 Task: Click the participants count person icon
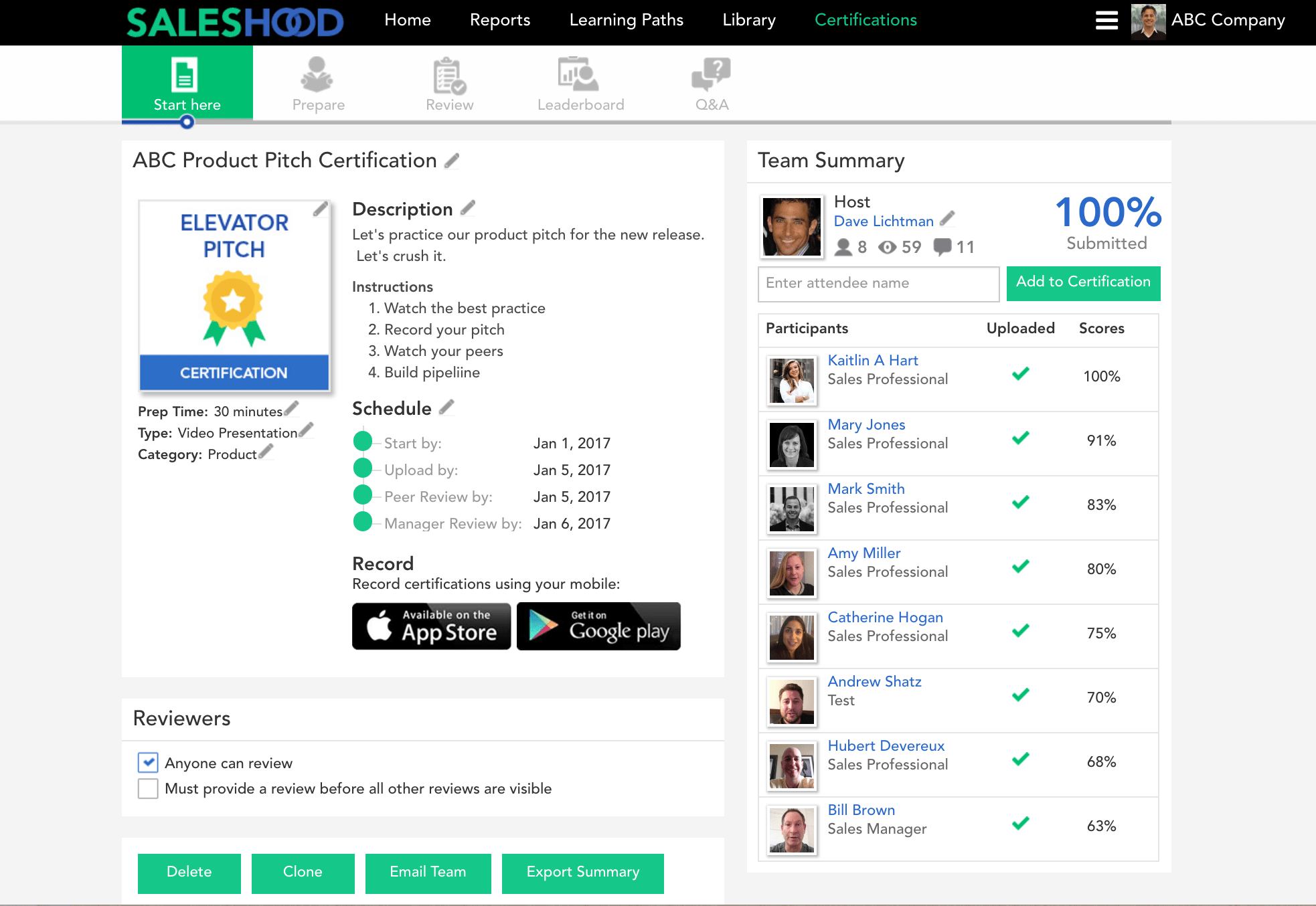click(843, 248)
